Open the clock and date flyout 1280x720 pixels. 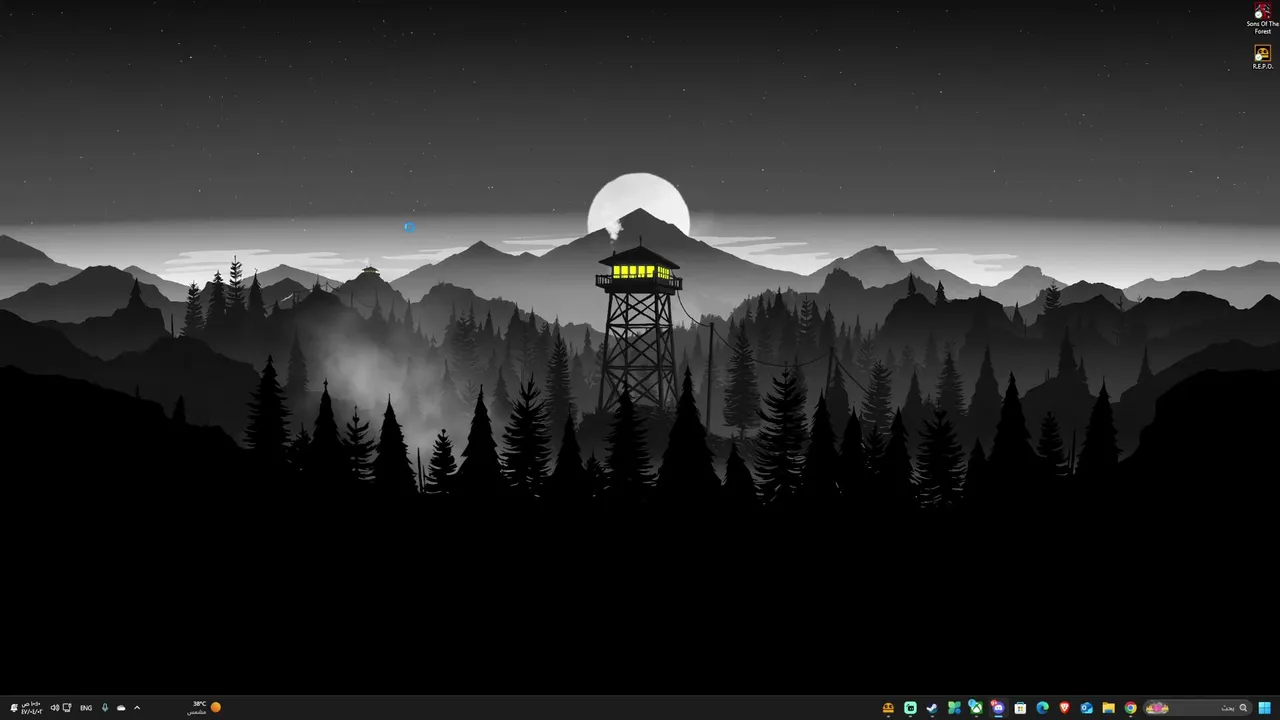(31, 708)
